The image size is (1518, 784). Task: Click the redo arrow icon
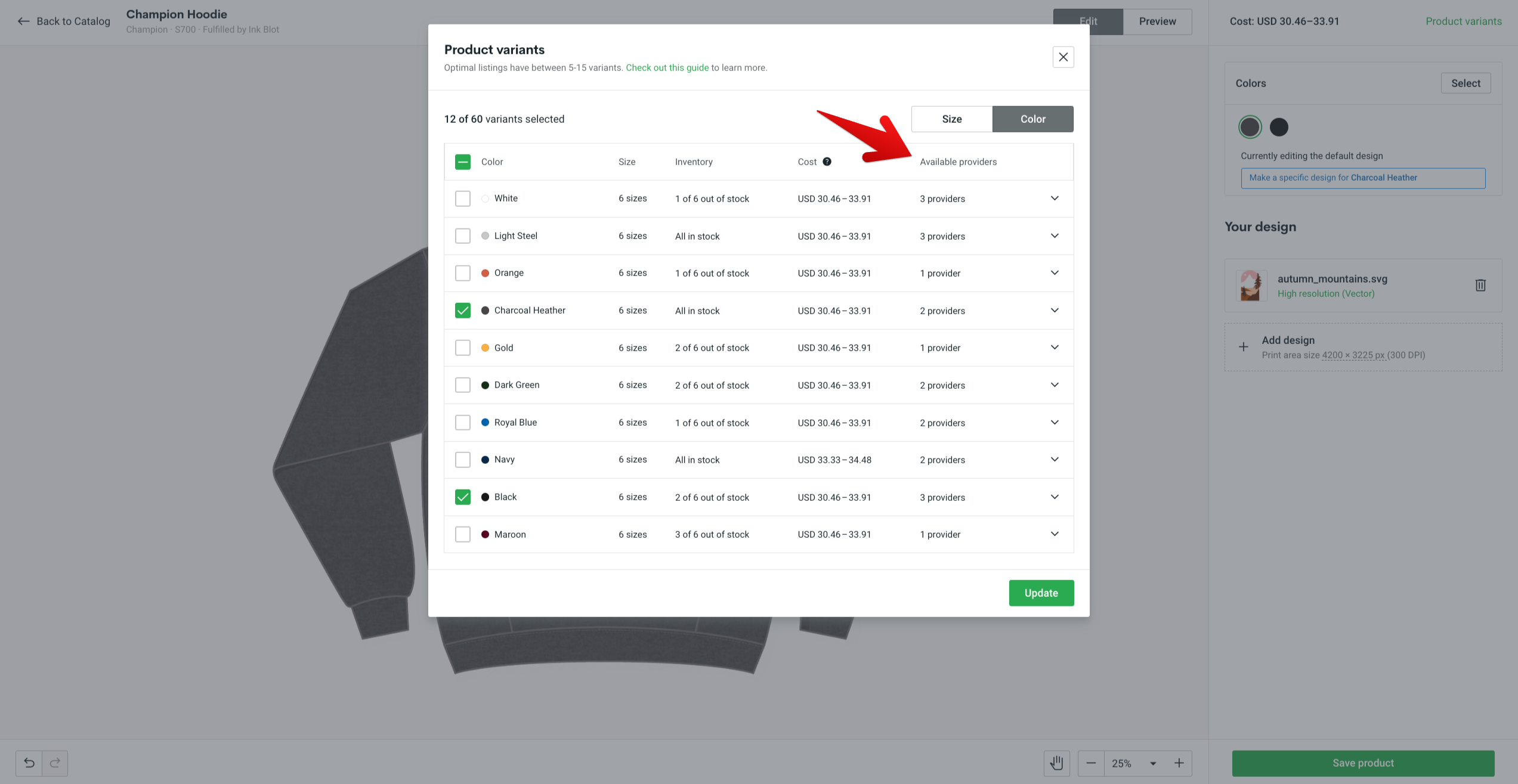click(55, 763)
